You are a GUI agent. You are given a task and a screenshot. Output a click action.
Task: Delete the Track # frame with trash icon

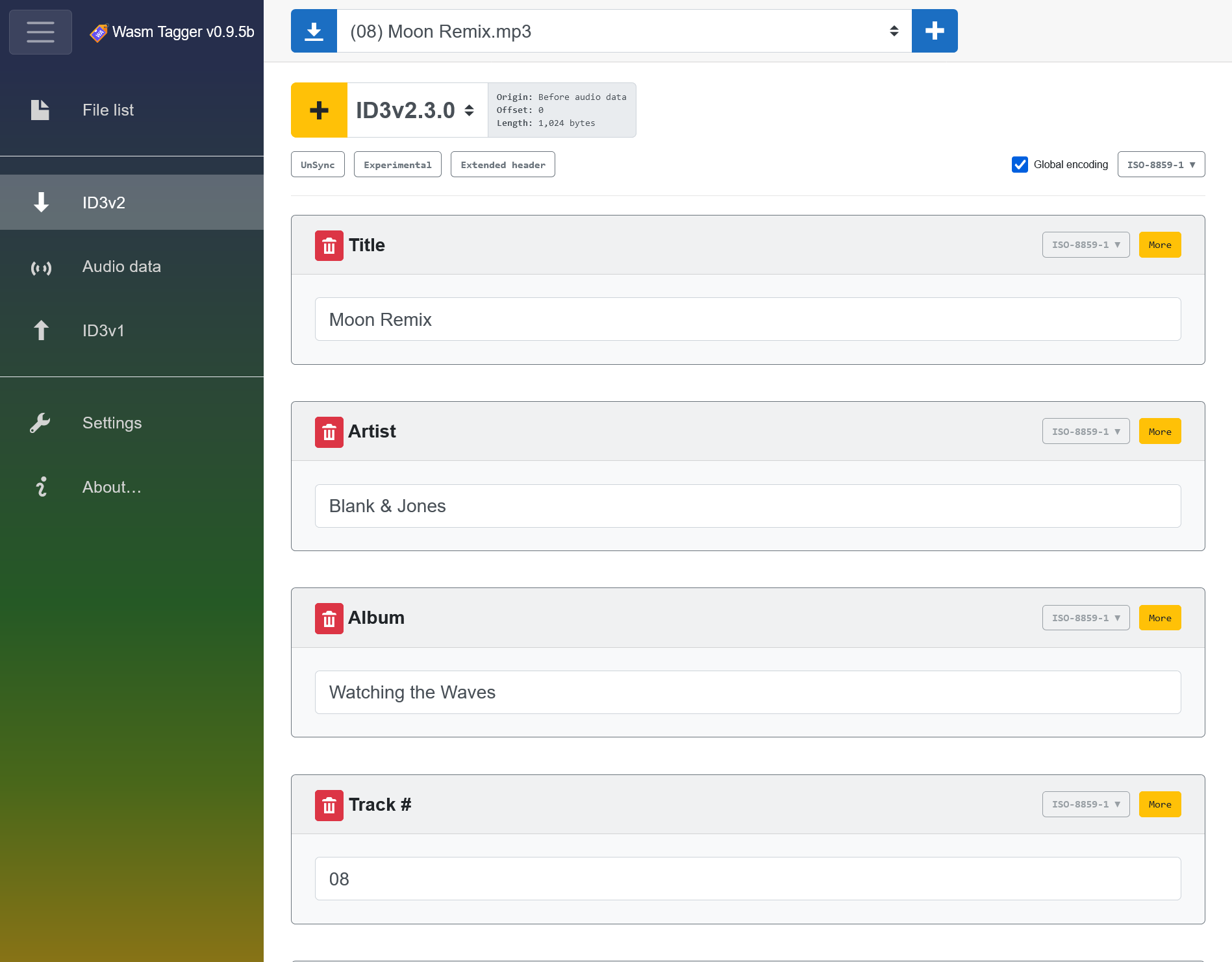pyautogui.click(x=329, y=805)
